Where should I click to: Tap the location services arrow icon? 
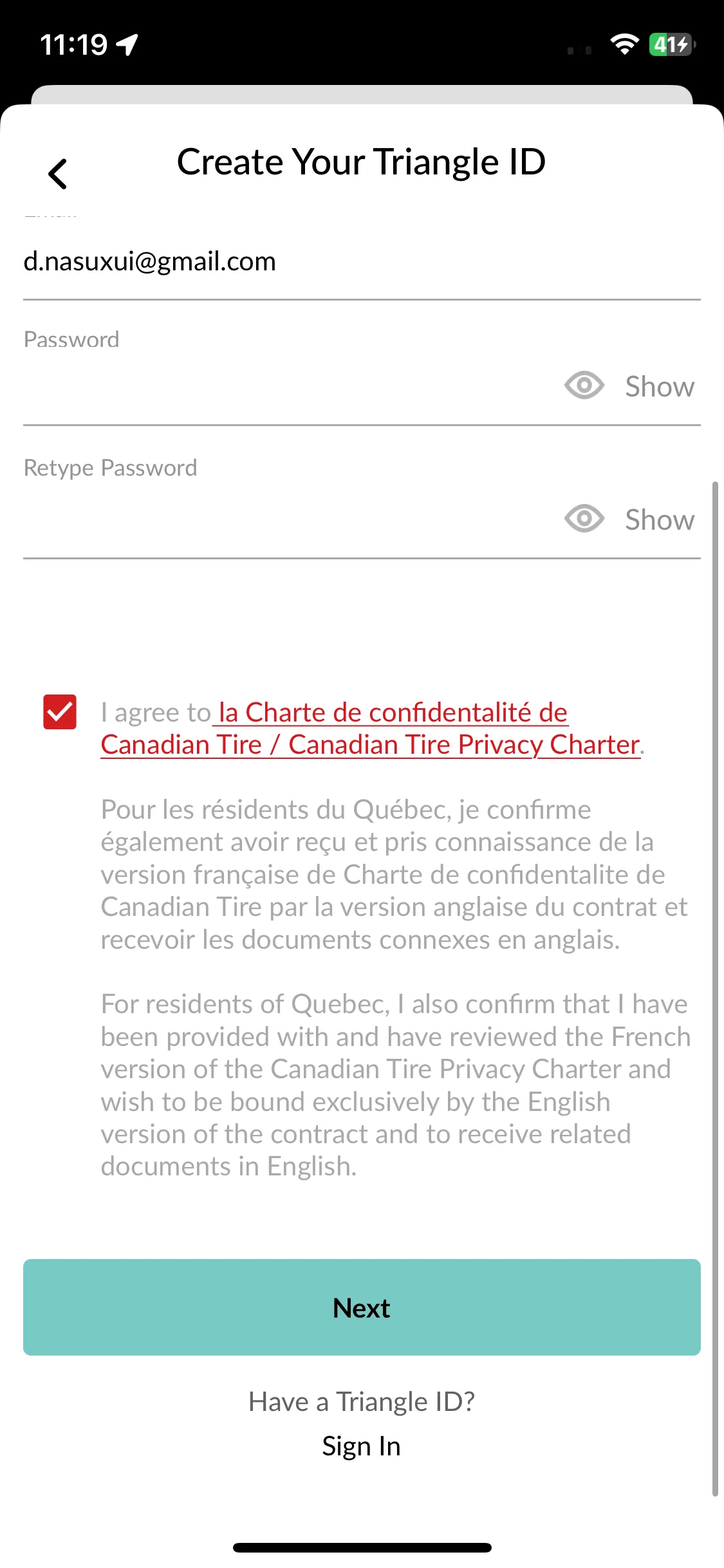127,44
